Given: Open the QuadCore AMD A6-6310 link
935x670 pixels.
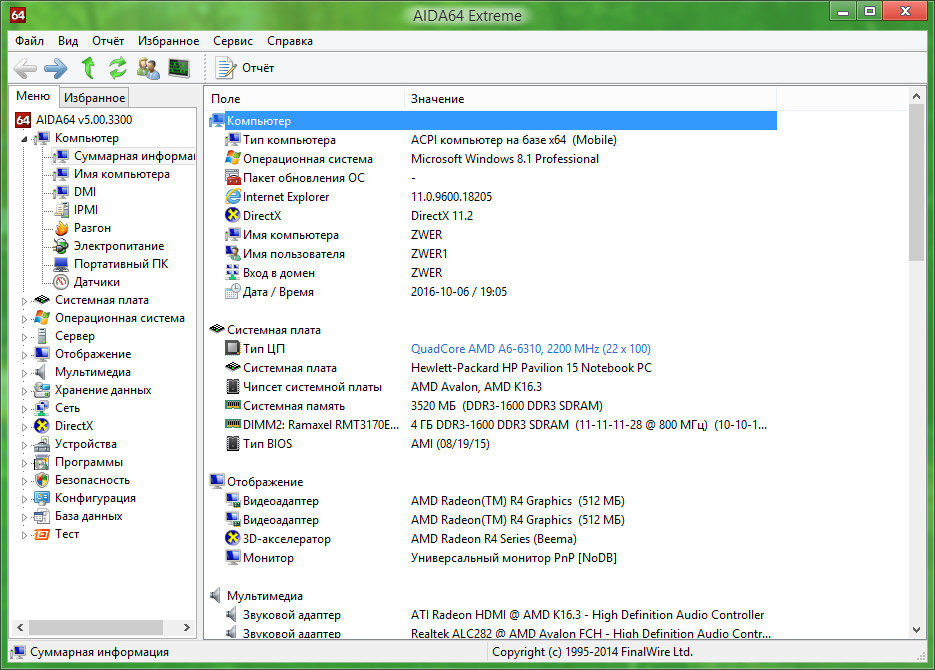Looking at the screenshot, I should tap(530, 349).
